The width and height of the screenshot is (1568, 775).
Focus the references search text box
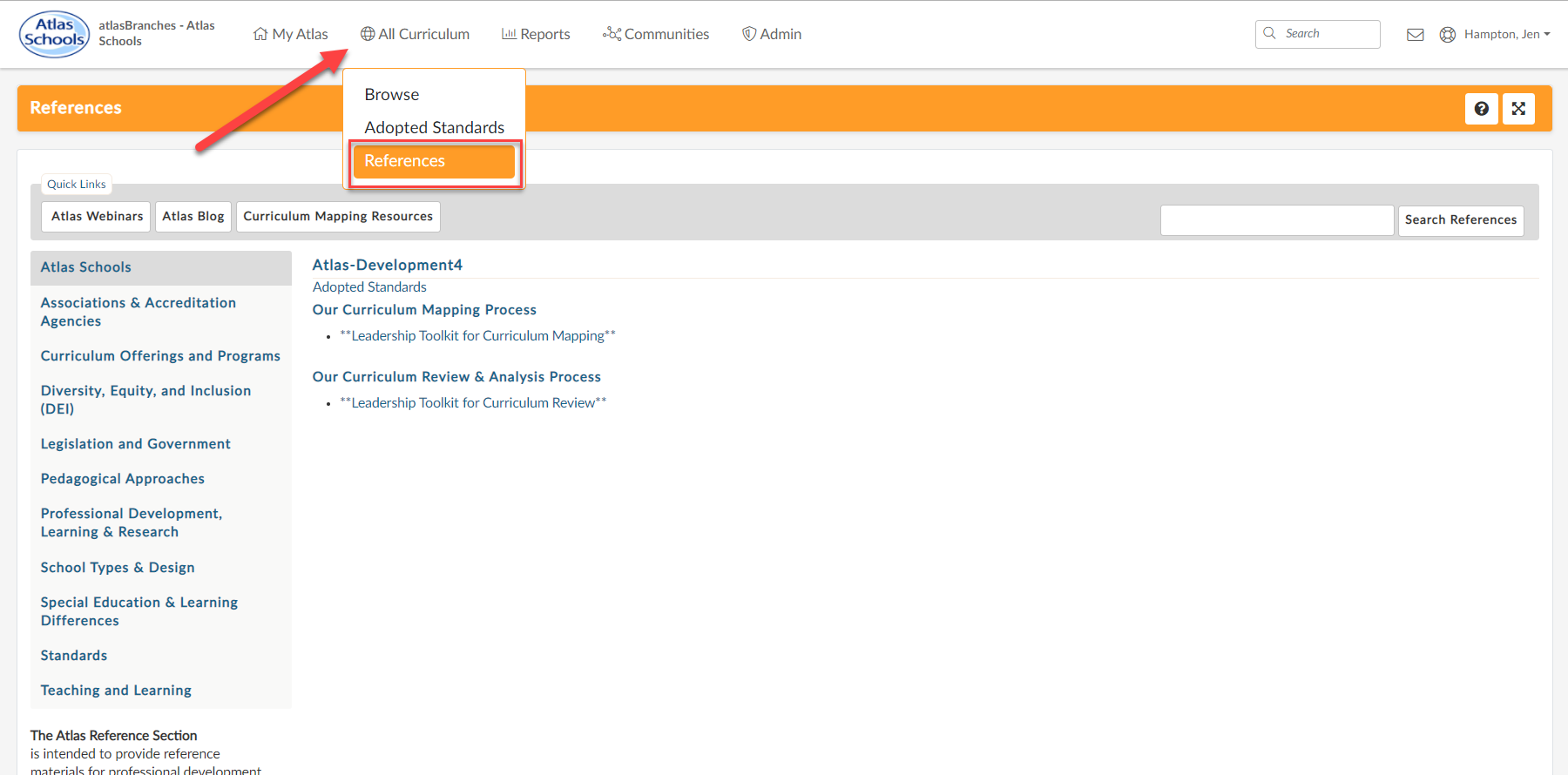click(x=1277, y=220)
